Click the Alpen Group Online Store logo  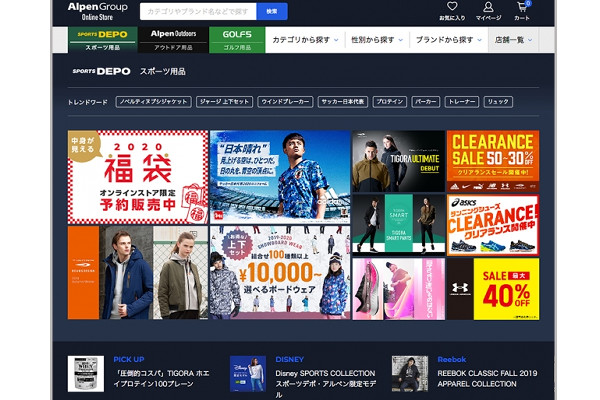pyautogui.click(x=97, y=11)
